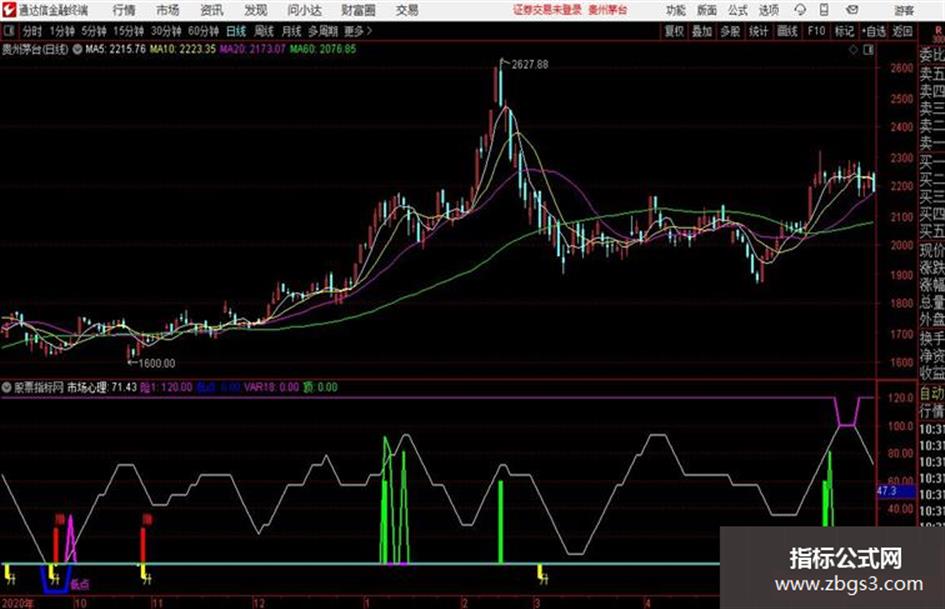Open the 市场 menu
Image resolution: width=945 pixels, height=609 pixels.
point(168,10)
